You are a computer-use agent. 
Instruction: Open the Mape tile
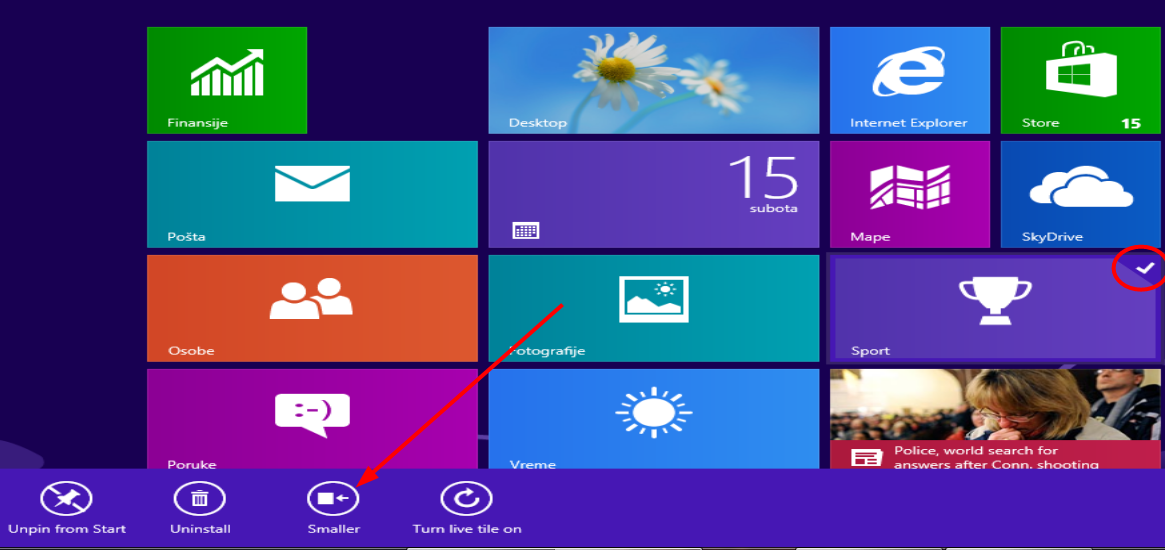tap(910, 194)
